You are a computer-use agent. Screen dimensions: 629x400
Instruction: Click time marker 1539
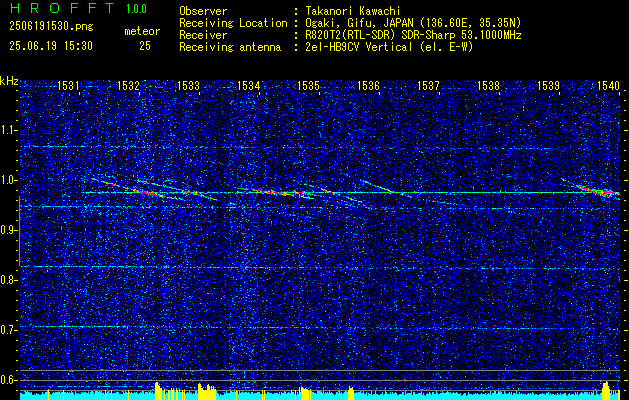click(548, 85)
